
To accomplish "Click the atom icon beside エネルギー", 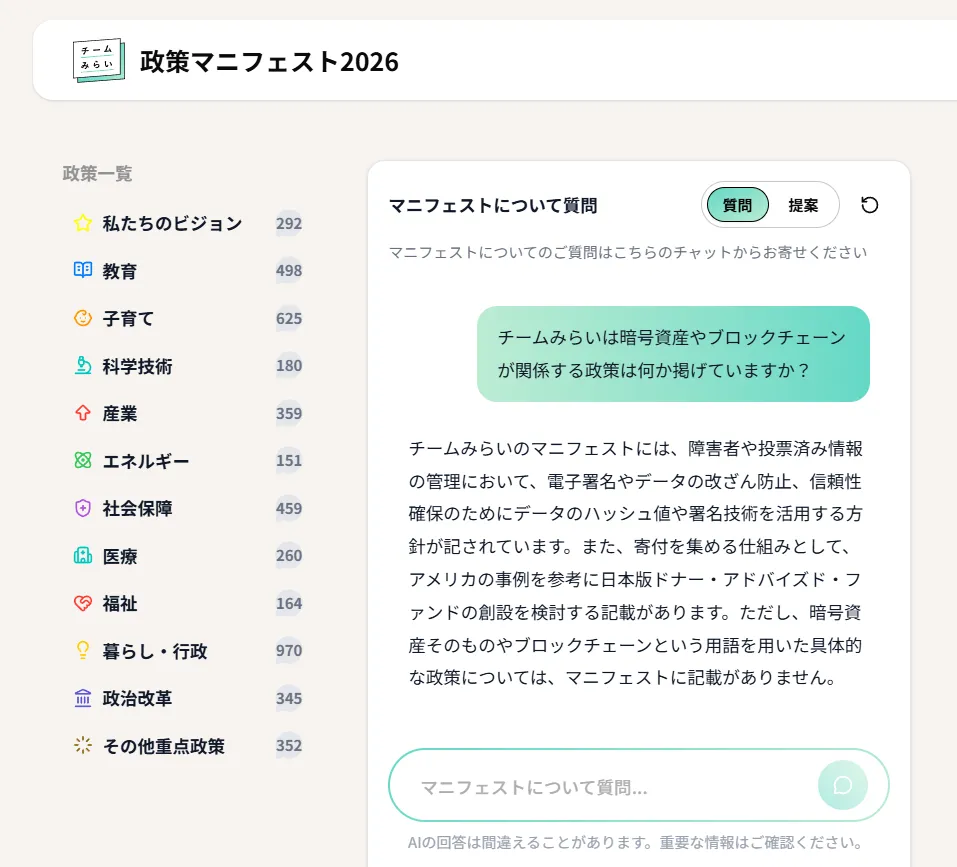I will (x=83, y=461).
